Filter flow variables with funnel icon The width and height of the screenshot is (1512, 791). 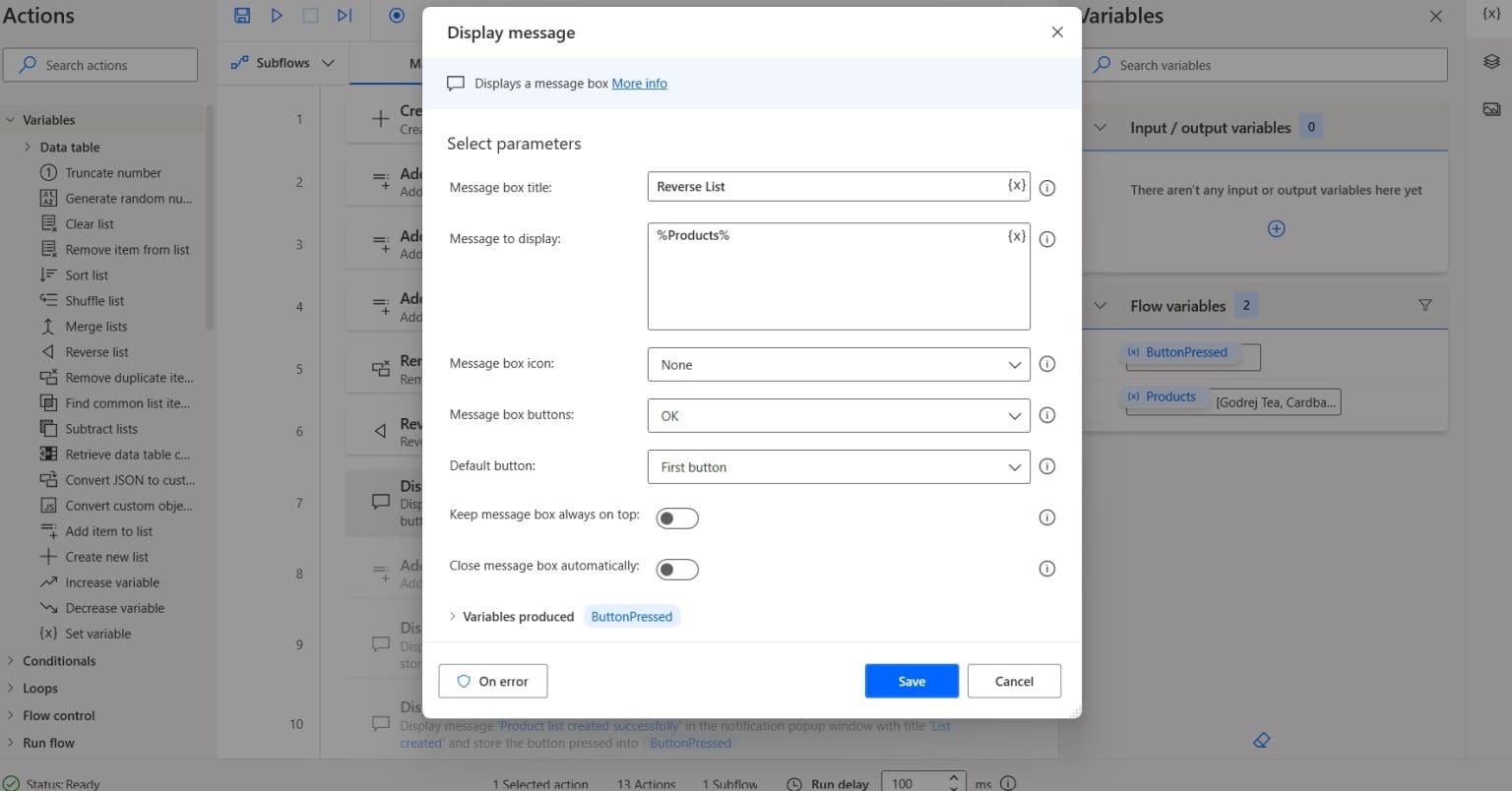tap(1425, 305)
